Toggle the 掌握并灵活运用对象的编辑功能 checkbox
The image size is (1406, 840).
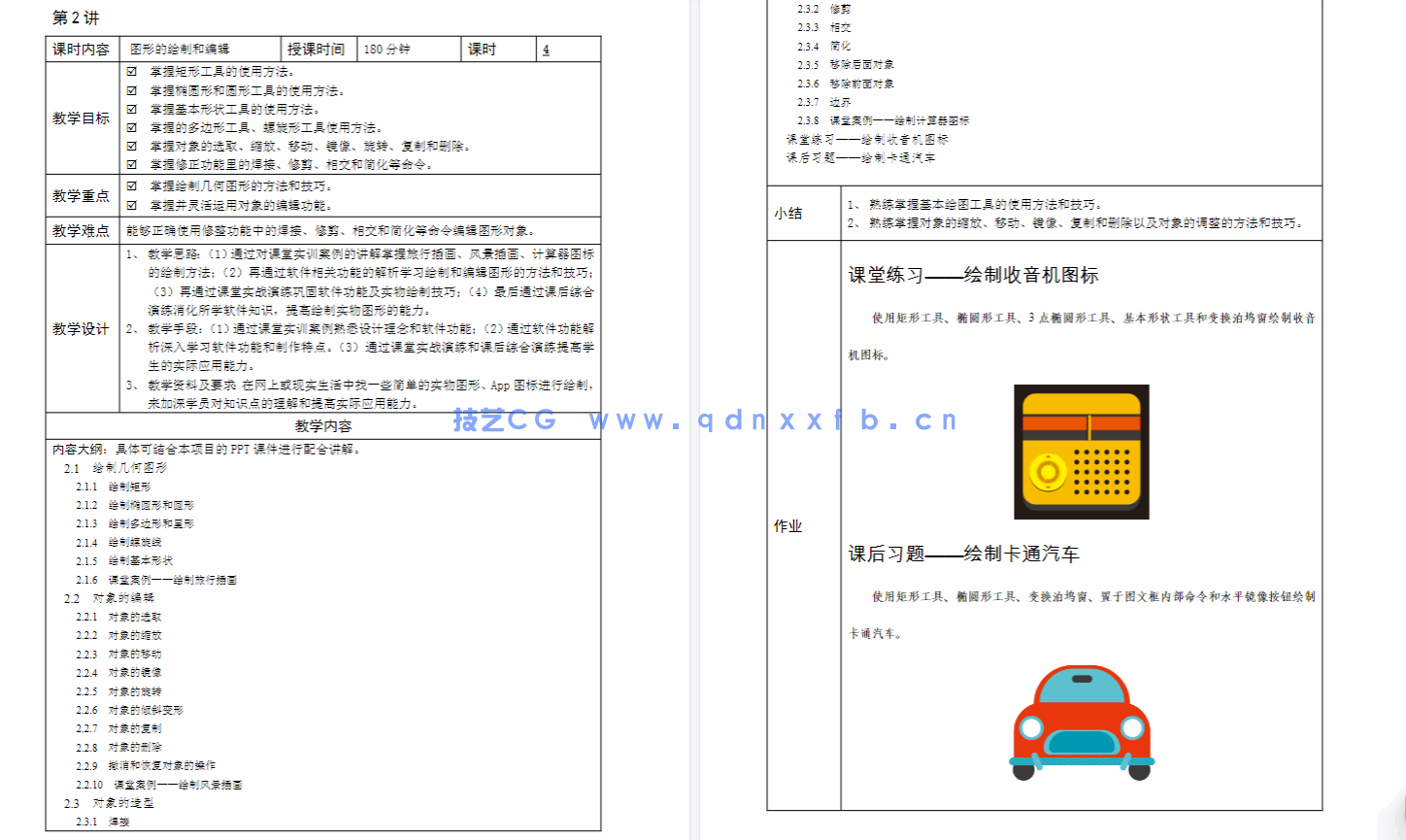(132, 204)
